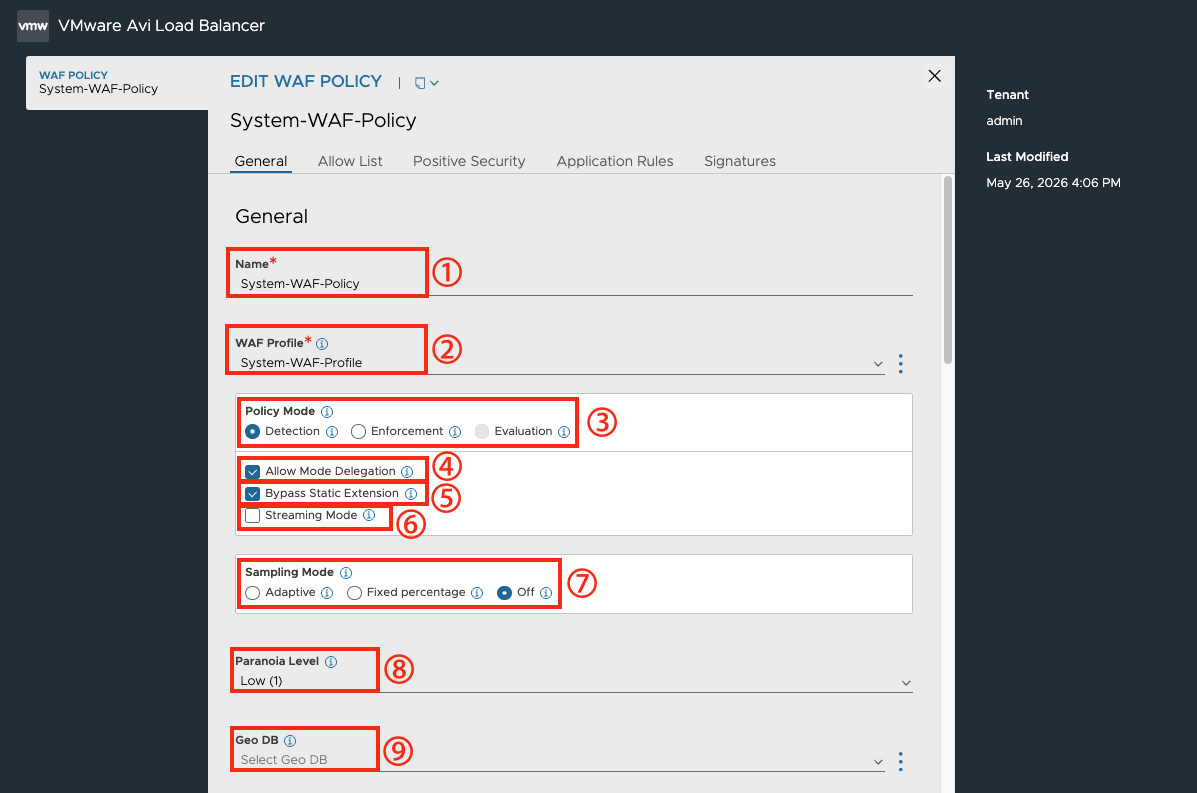
Task: Show the Paranoia Level info icon
Action: pos(331,662)
